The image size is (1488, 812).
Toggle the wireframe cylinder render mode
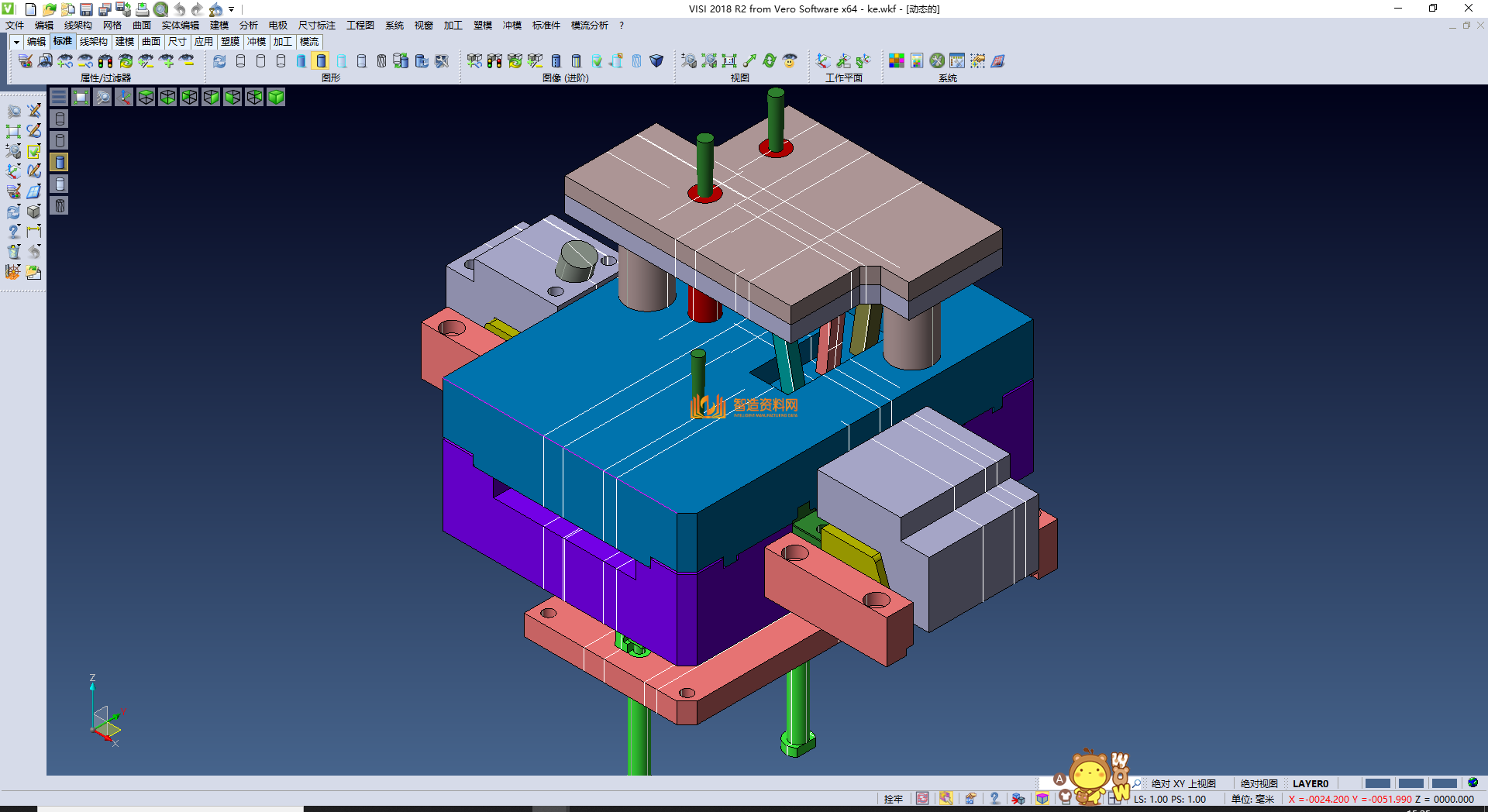240,60
